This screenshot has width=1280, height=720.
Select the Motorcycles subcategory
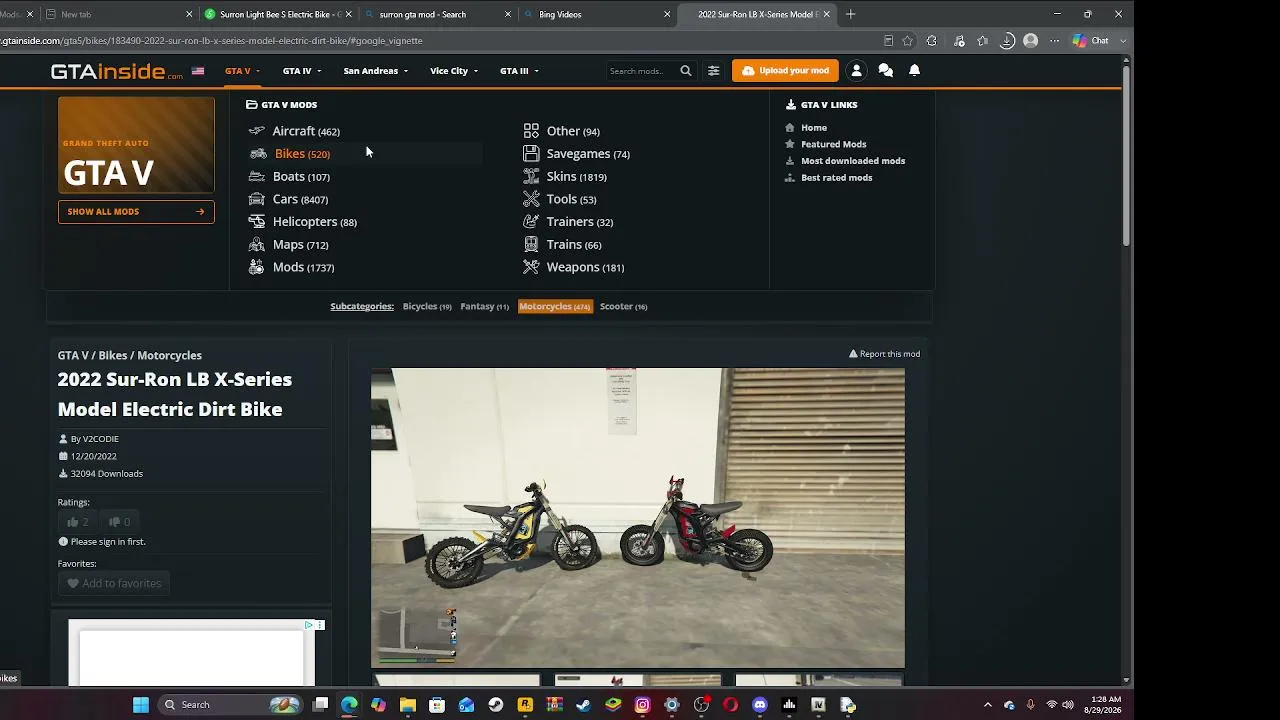(x=555, y=306)
